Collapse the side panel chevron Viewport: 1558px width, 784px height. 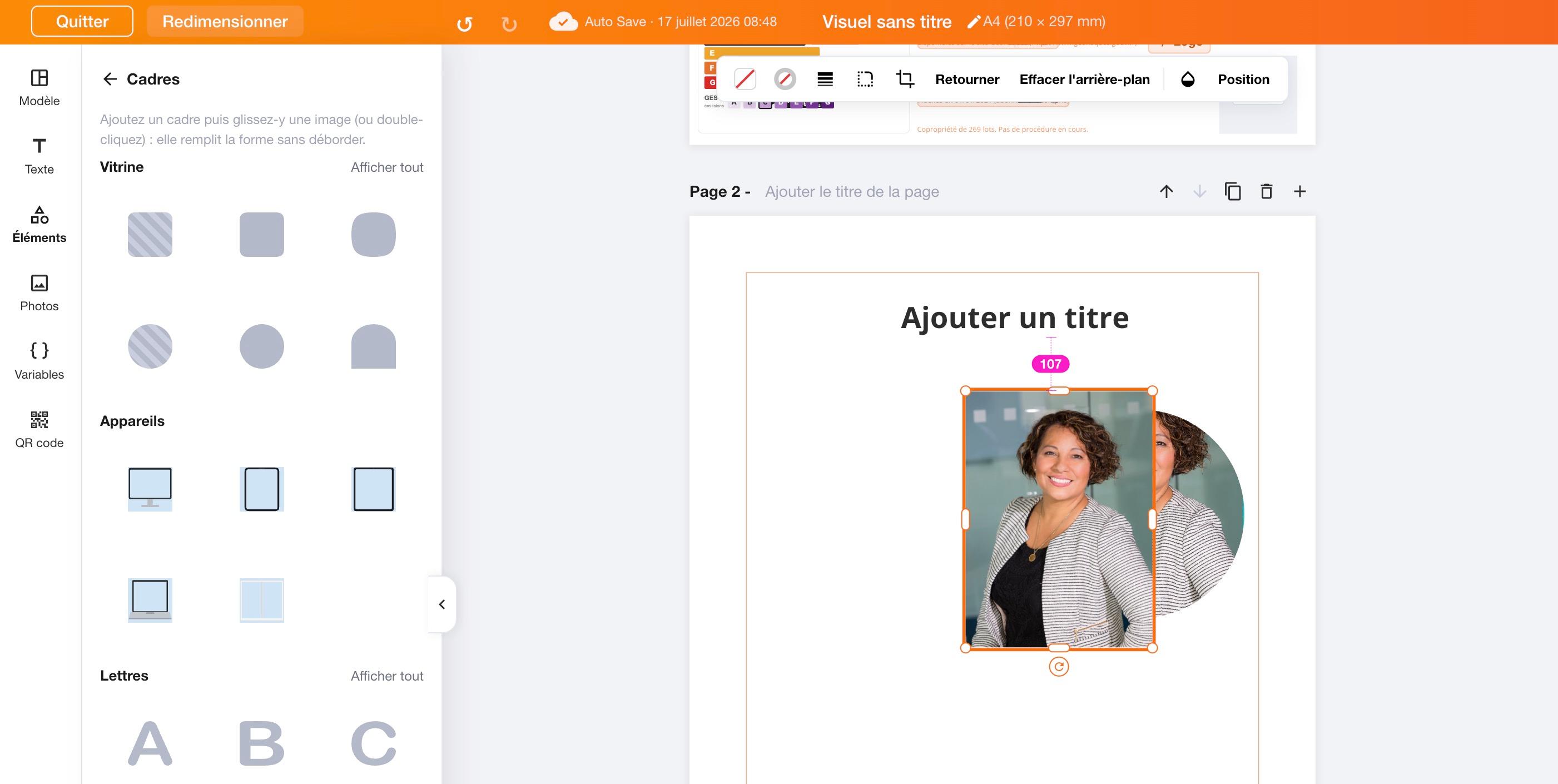(x=442, y=604)
